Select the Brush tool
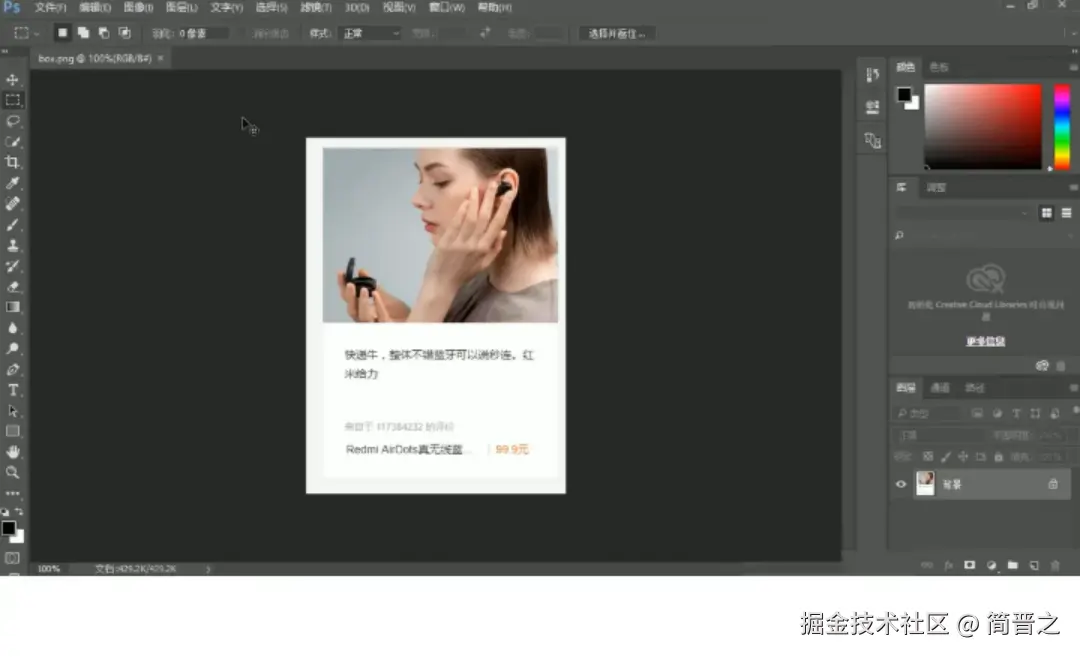1080x657 pixels. click(13, 225)
